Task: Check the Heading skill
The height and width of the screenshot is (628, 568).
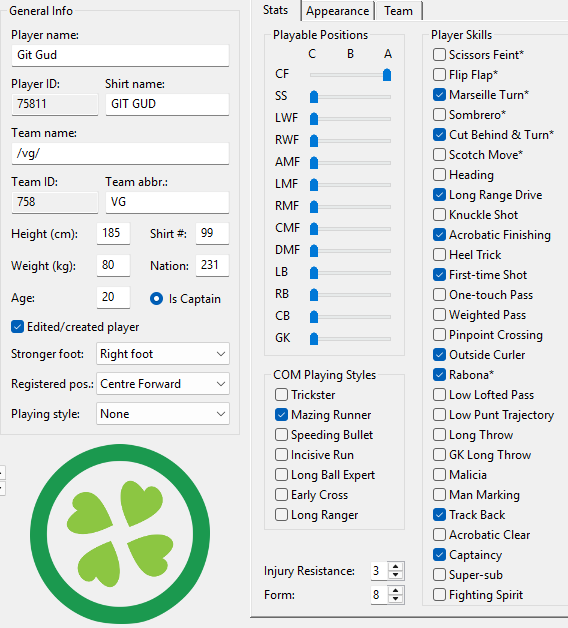Action: point(439,175)
